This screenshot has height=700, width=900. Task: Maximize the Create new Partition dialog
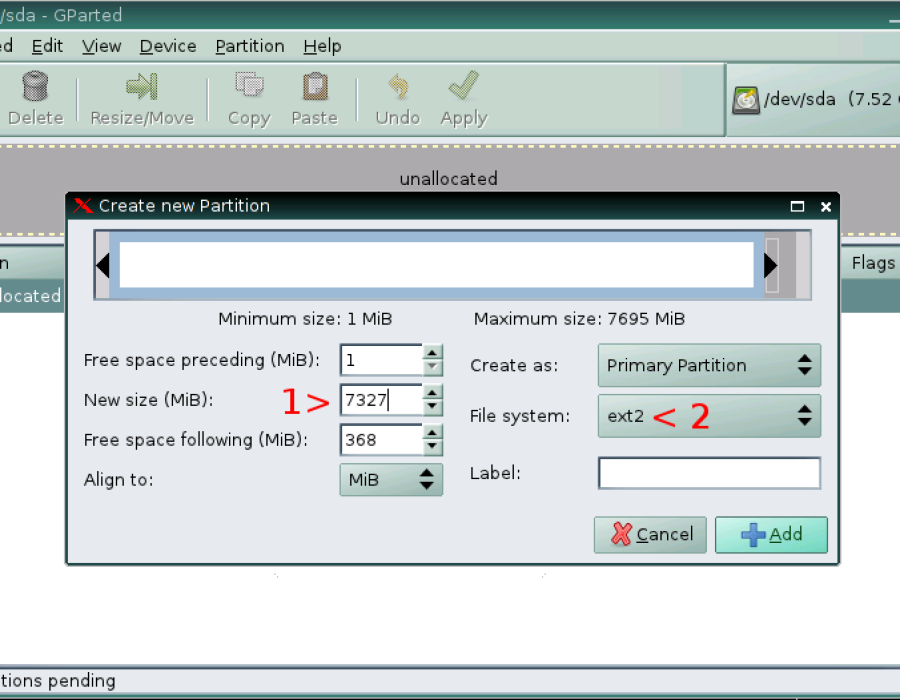pyautogui.click(x=797, y=207)
